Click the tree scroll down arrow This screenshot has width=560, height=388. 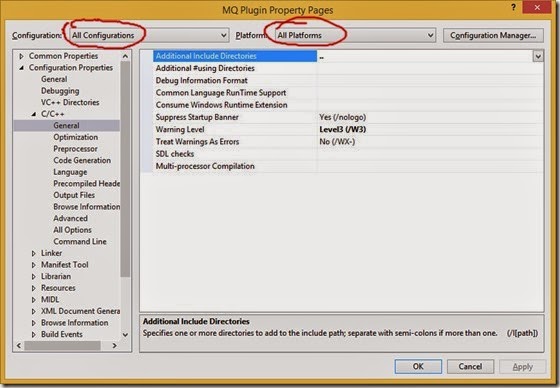point(125,335)
